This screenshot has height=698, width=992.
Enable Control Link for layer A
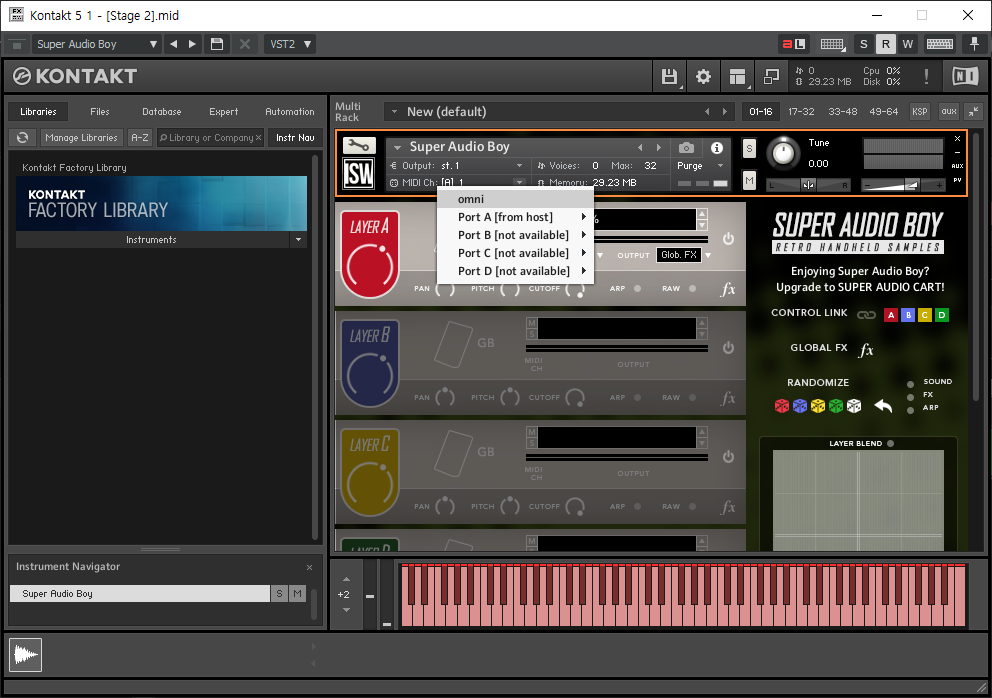tap(891, 315)
